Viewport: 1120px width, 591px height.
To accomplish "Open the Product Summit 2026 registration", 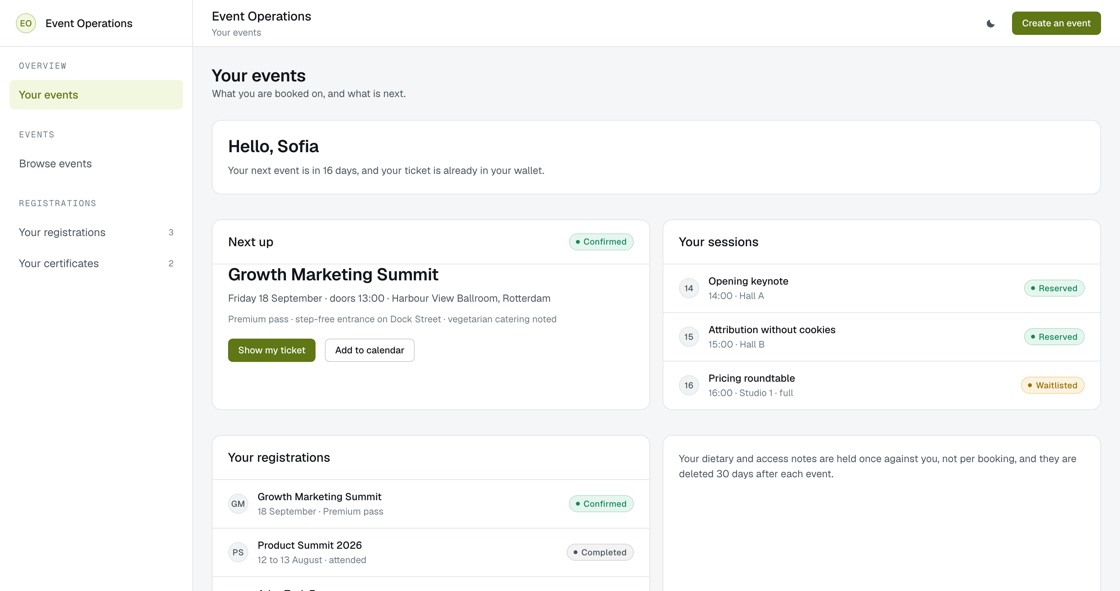I will pos(431,552).
